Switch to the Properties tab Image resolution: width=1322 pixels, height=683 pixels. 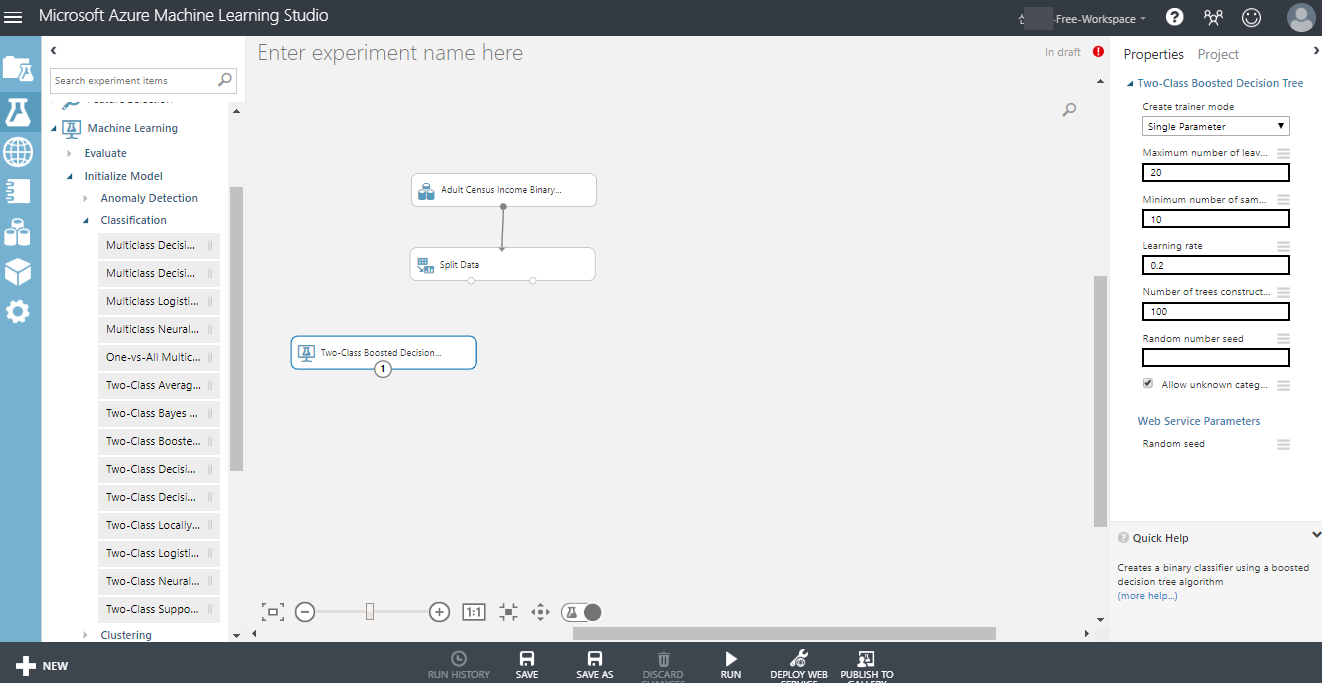[x=1153, y=54]
